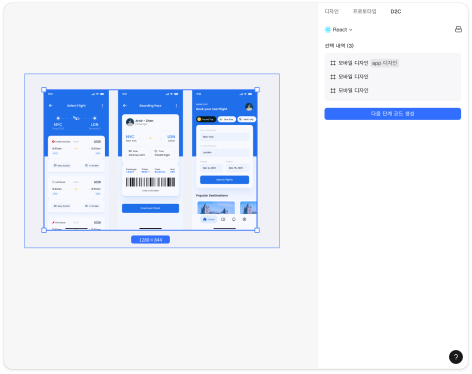Click the Select Flight screen title
The width and height of the screenshot is (472, 374).
point(76,105)
